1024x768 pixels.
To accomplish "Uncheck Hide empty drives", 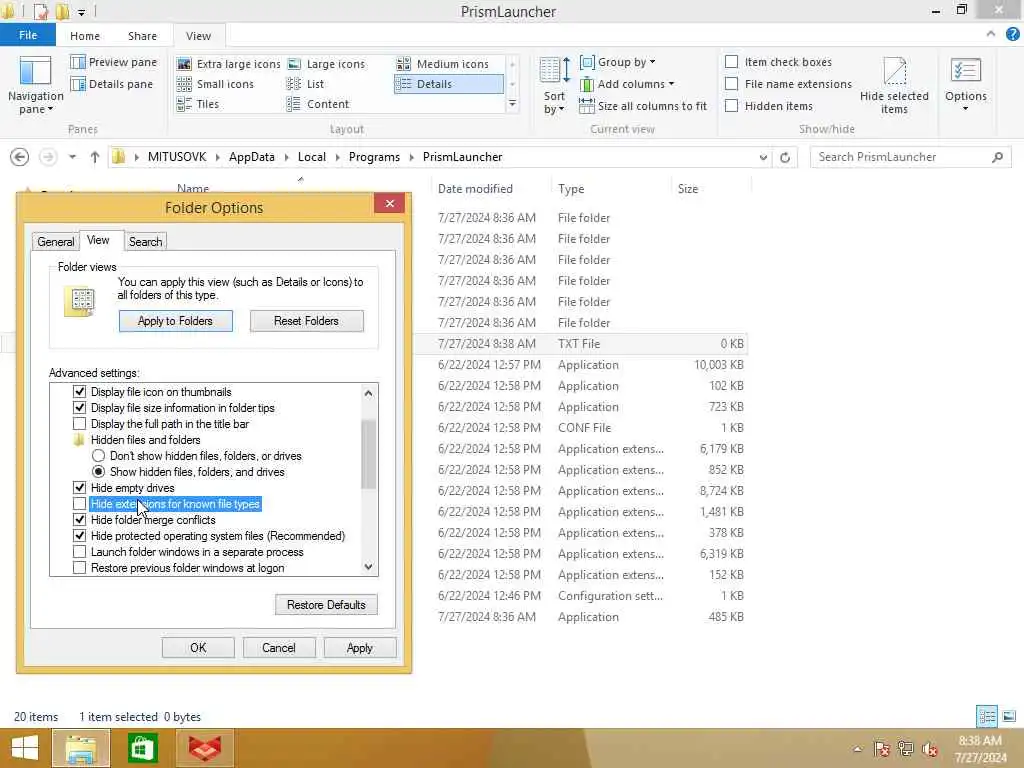I will tap(79, 488).
